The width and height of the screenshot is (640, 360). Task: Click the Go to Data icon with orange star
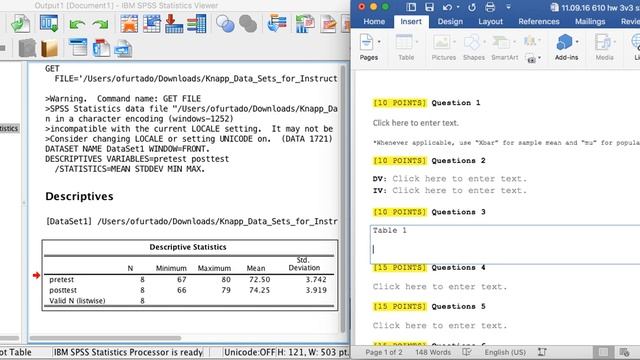tap(129, 24)
